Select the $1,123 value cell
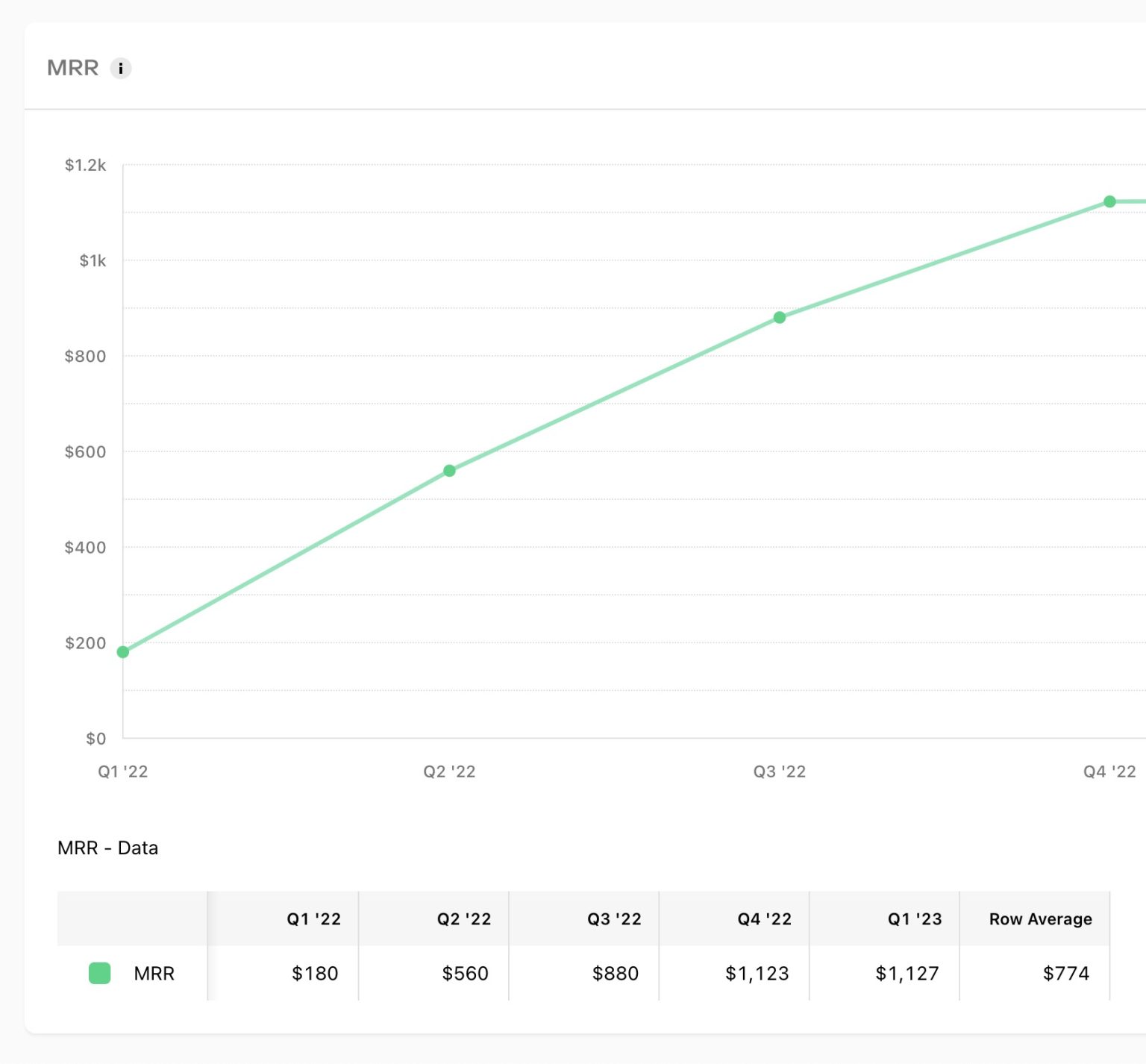Screen dimensions: 1146x1064 click(x=757, y=973)
